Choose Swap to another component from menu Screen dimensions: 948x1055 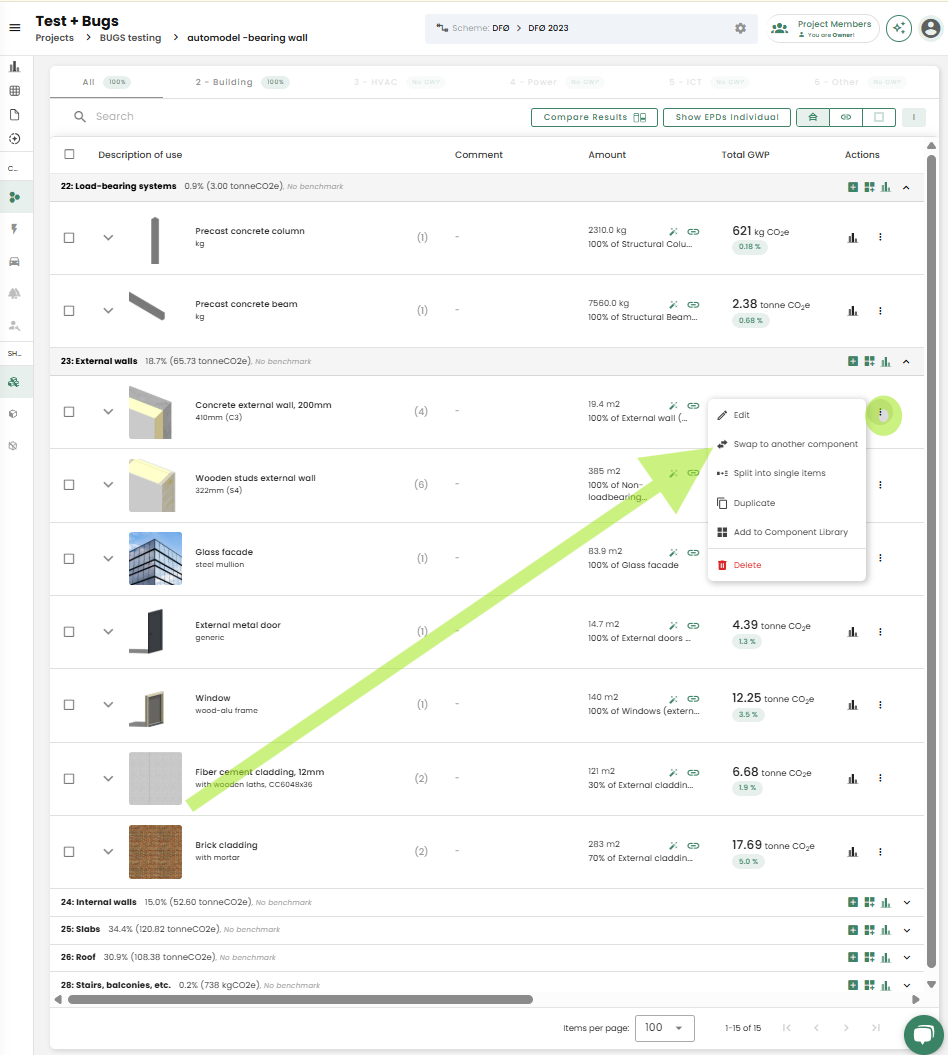coord(795,444)
